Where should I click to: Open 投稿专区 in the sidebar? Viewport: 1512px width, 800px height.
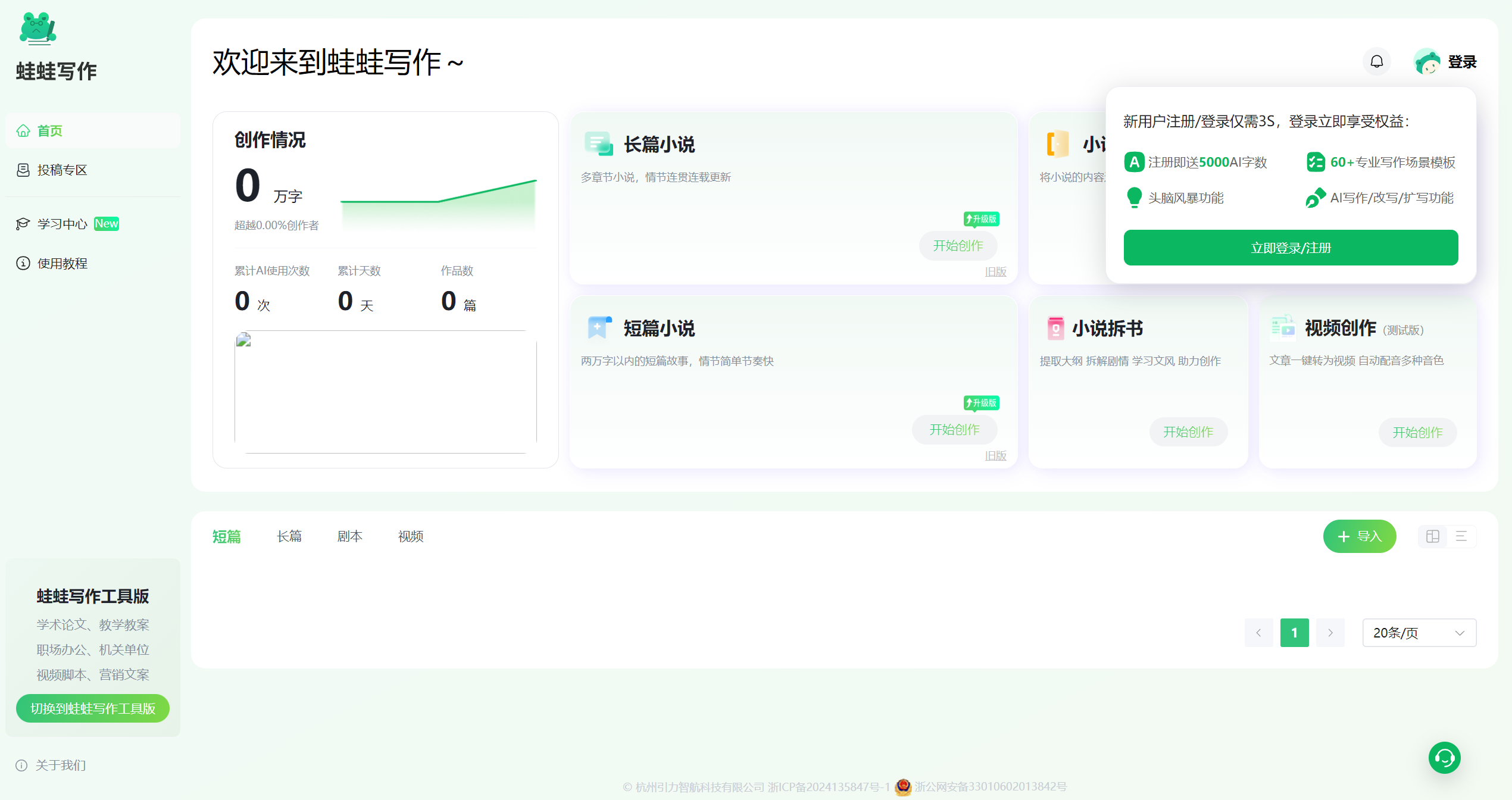[x=93, y=170]
